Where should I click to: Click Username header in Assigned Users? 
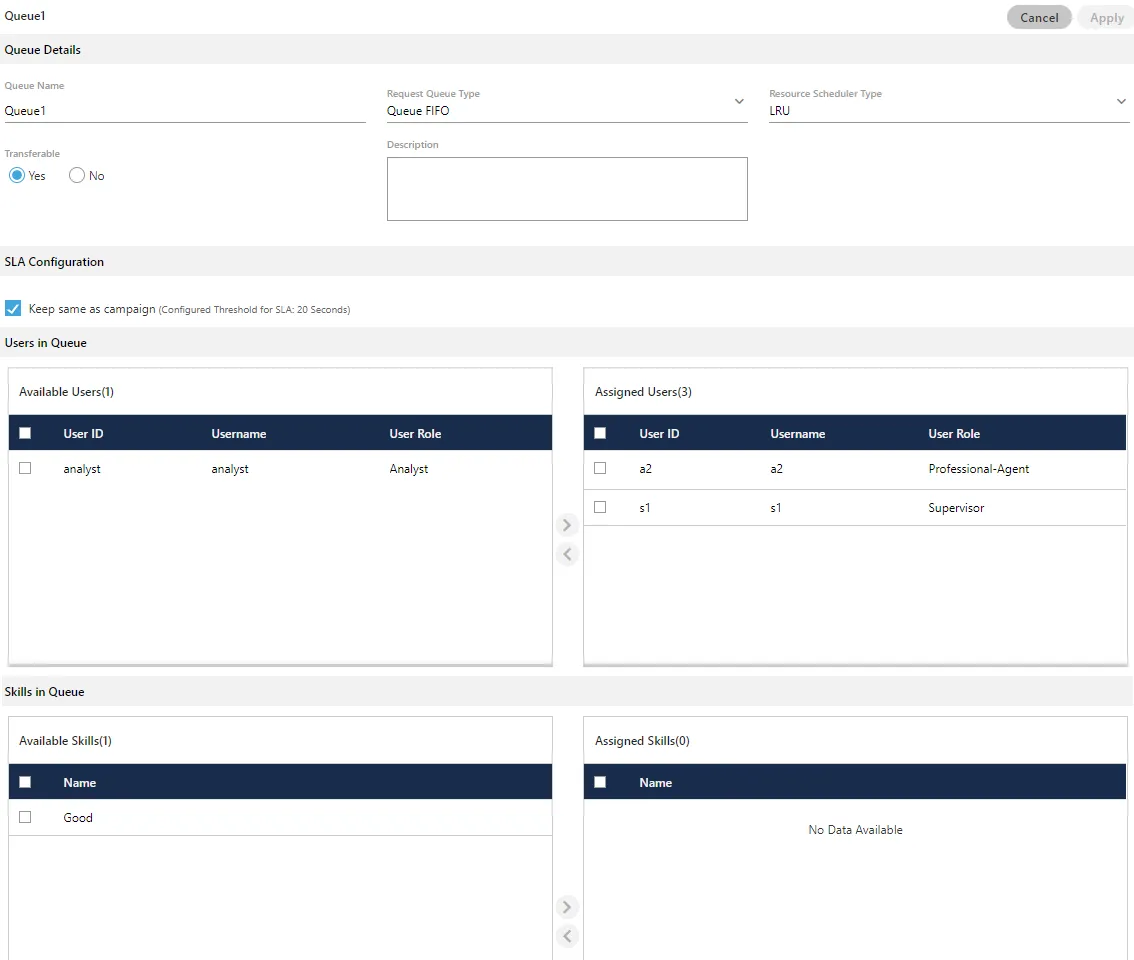tap(798, 433)
